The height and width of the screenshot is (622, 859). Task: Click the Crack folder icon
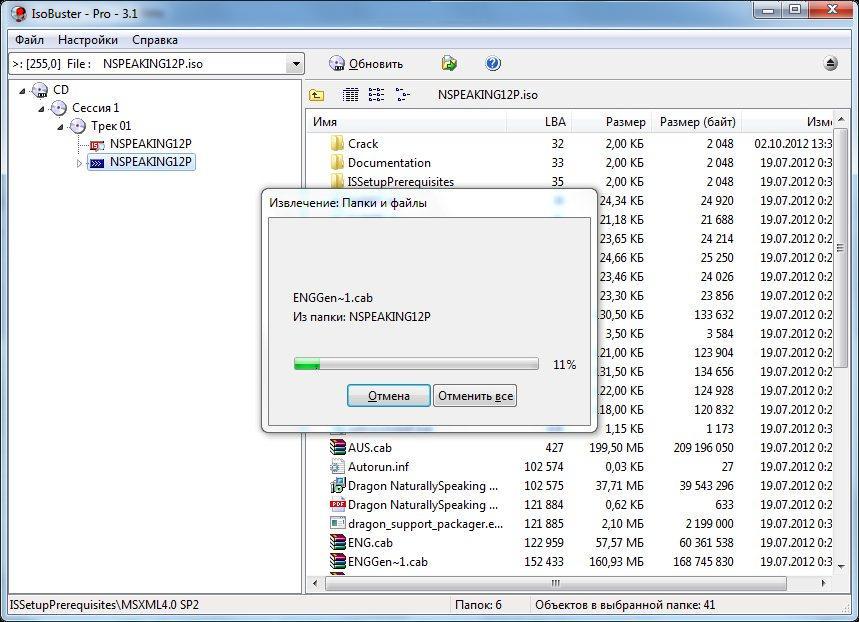click(x=337, y=144)
